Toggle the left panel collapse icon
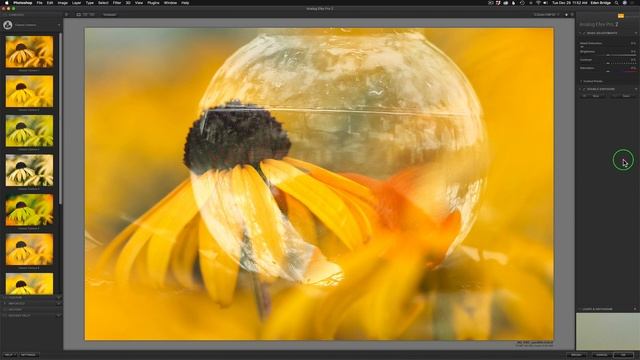Viewport: 640px width, 360px height. tap(67, 14)
